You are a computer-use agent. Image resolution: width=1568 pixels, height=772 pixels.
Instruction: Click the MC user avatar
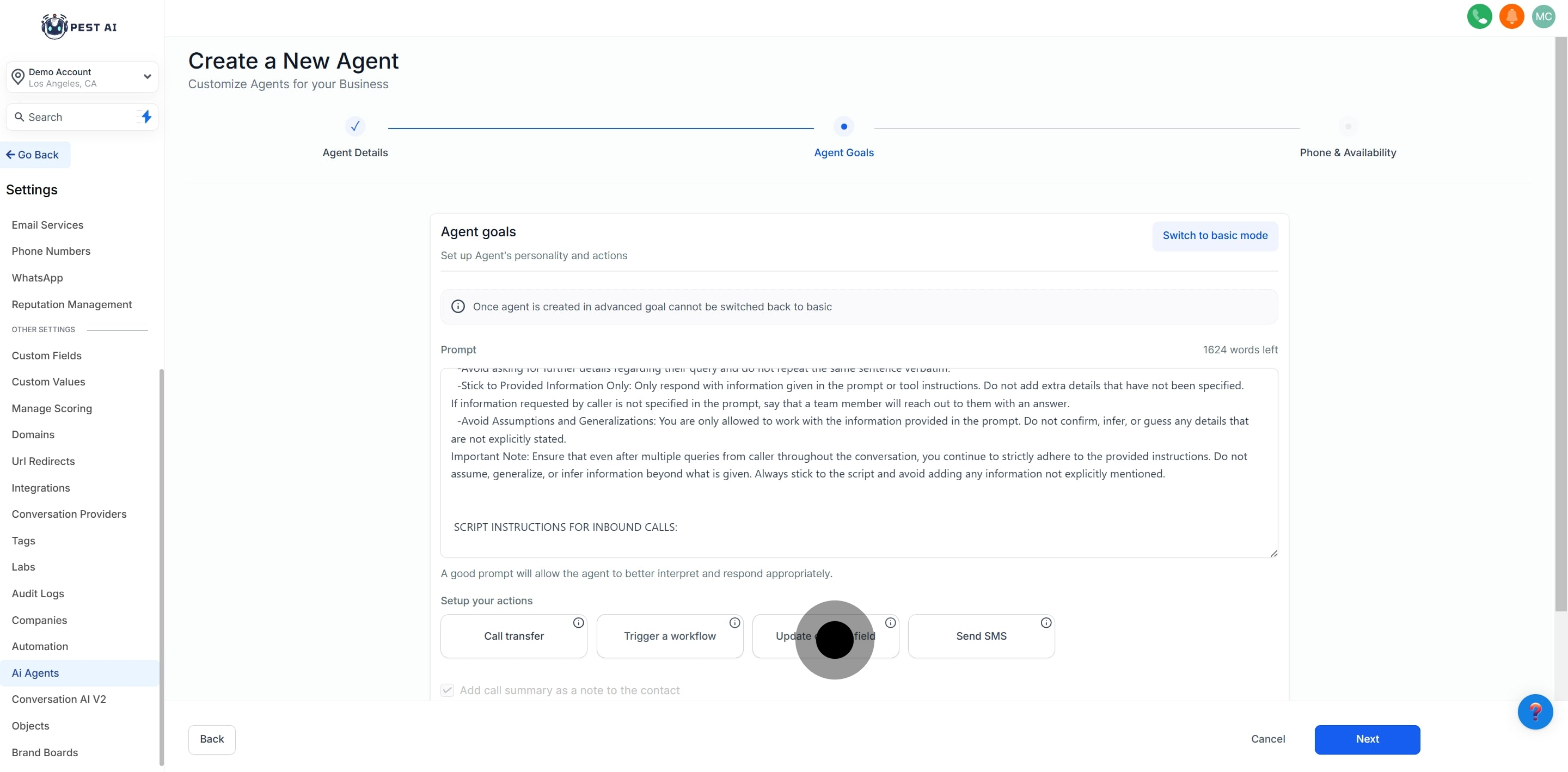[1543, 16]
